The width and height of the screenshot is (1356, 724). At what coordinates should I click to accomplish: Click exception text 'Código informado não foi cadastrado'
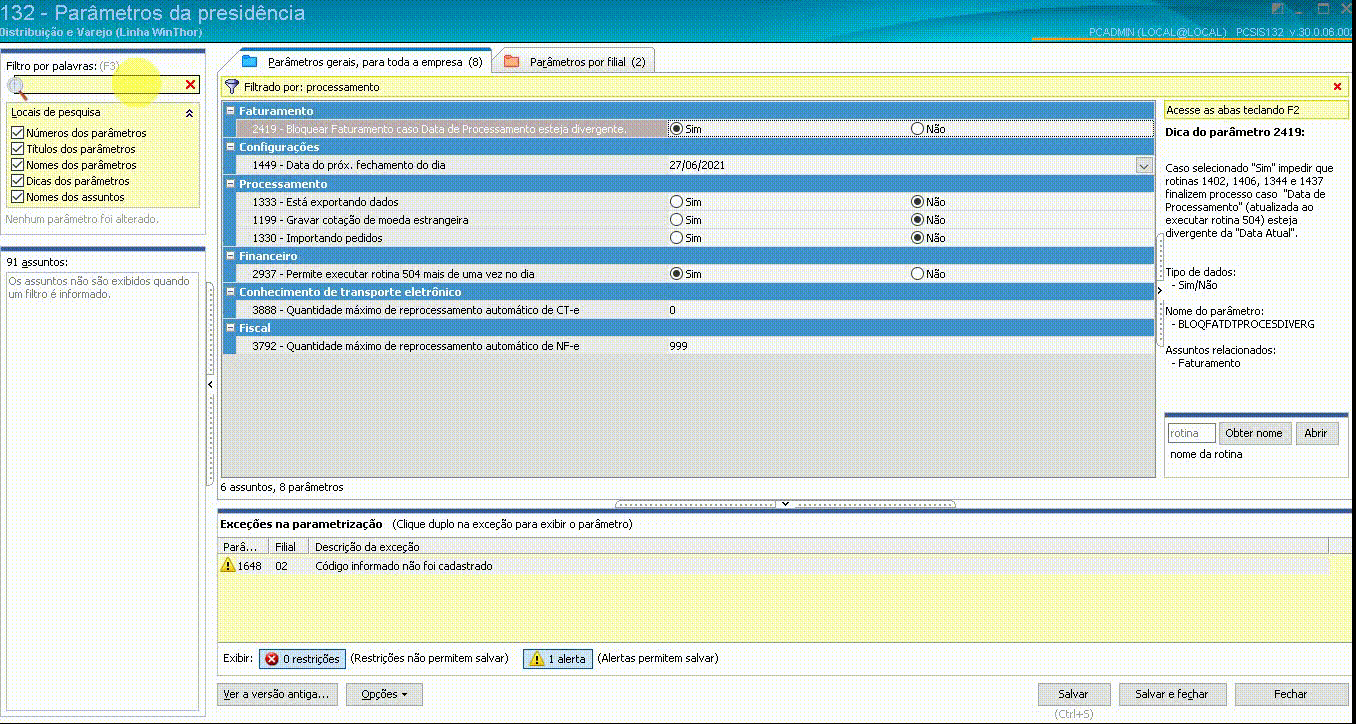(403, 566)
